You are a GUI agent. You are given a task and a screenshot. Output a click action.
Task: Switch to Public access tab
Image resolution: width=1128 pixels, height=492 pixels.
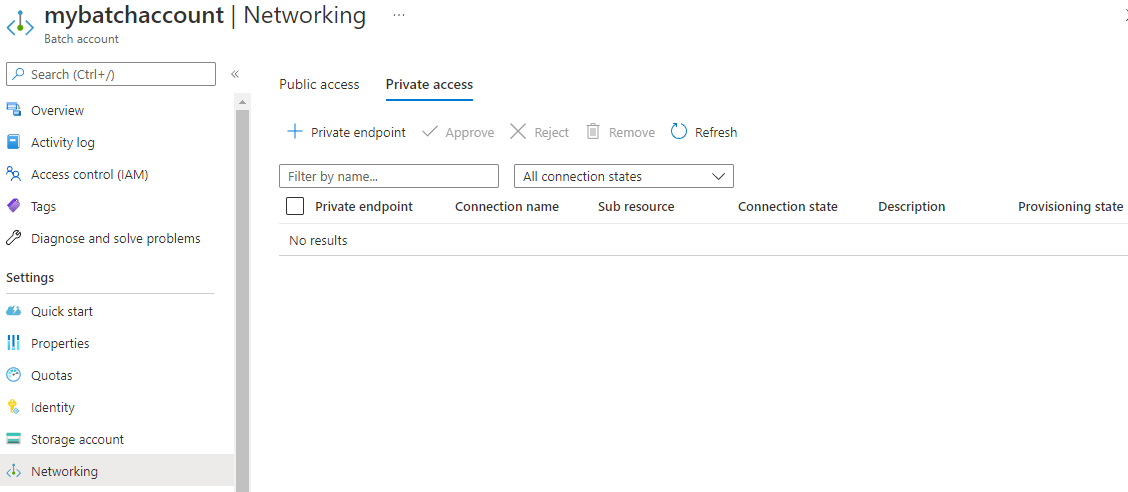tap(319, 84)
